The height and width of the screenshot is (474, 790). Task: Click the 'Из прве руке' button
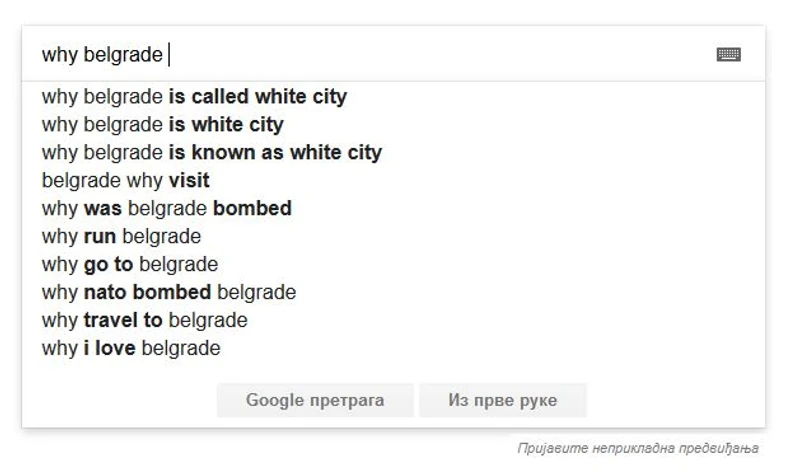[502, 401]
